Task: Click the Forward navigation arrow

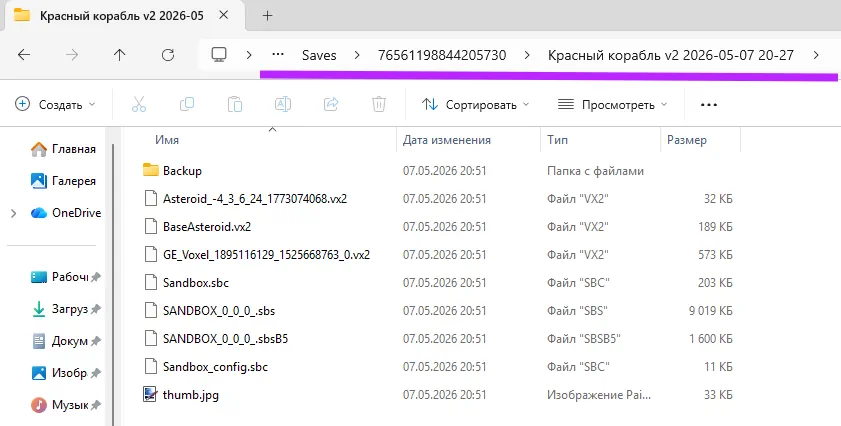Action: point(72,55)
